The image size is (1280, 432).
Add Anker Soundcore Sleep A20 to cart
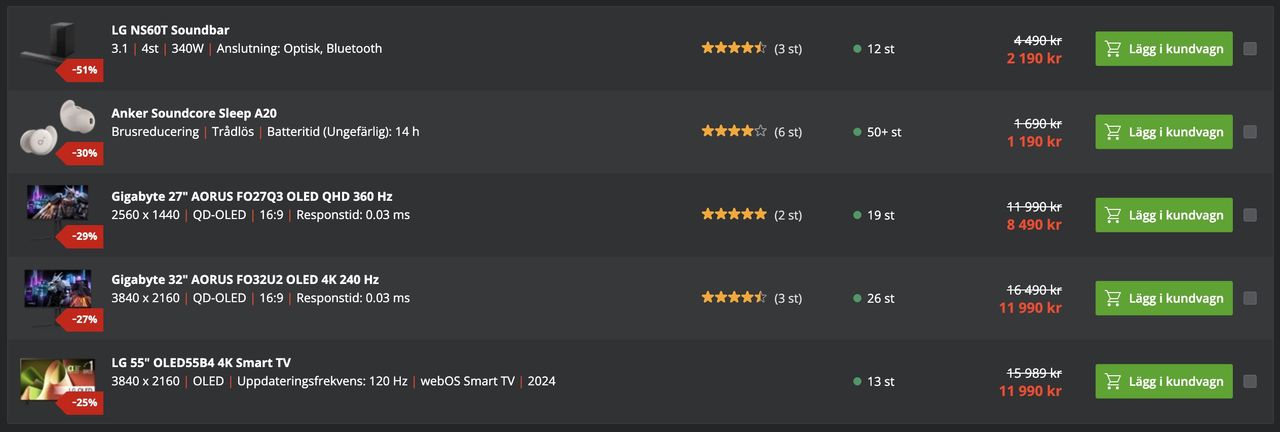(1164, 131)
